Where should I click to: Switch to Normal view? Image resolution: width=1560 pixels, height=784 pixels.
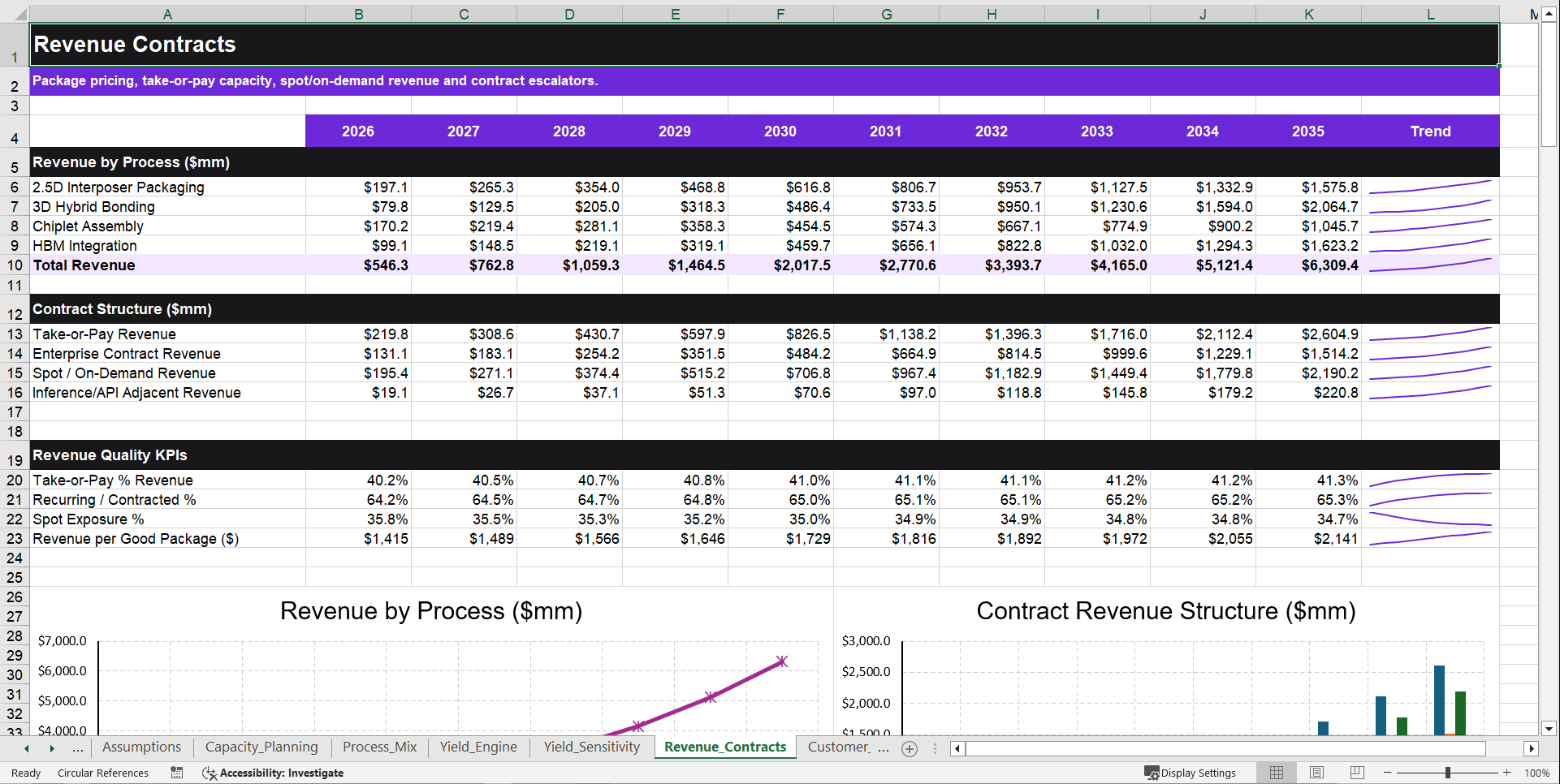point(1277,773)
